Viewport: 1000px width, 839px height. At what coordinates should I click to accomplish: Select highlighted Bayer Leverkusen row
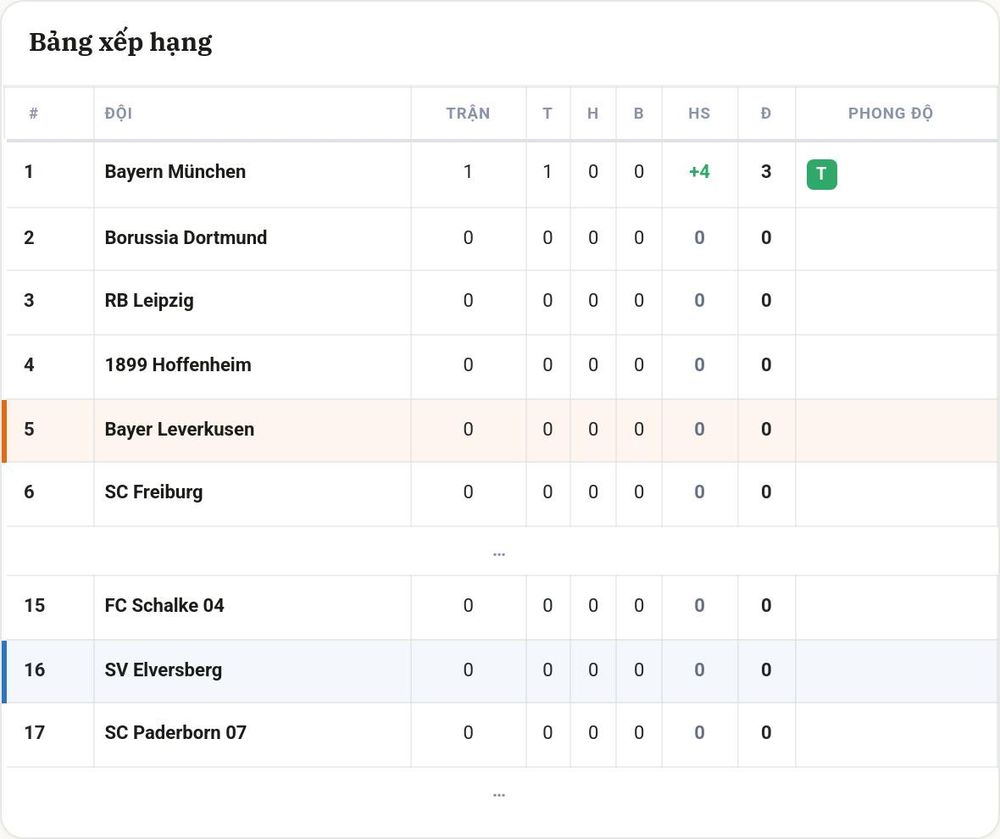(x=500, y=430)
